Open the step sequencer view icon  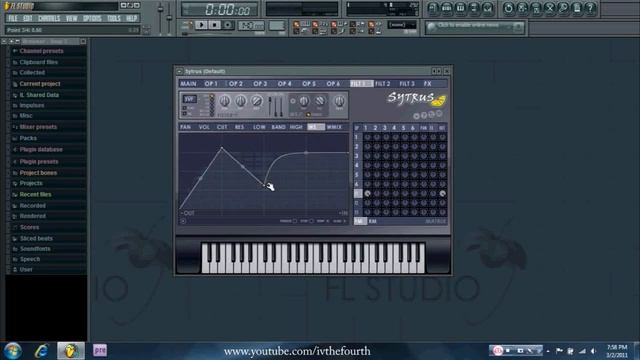447,8
